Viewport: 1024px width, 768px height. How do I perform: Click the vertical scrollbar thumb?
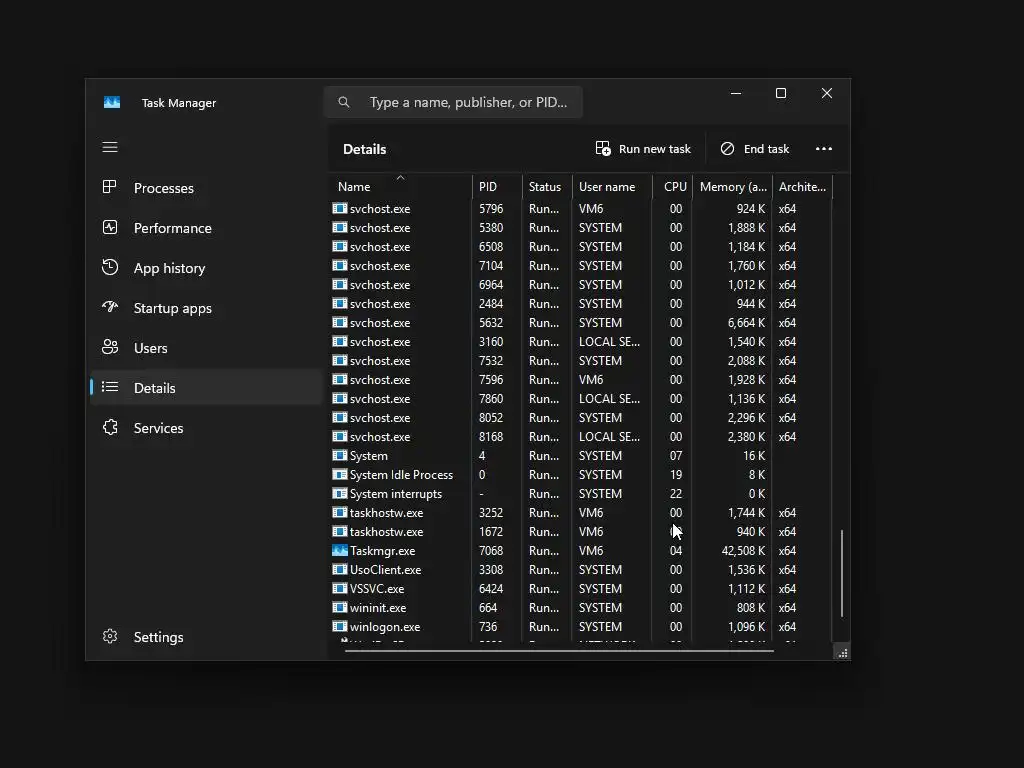pyautogui.click(x=842, y=573)
